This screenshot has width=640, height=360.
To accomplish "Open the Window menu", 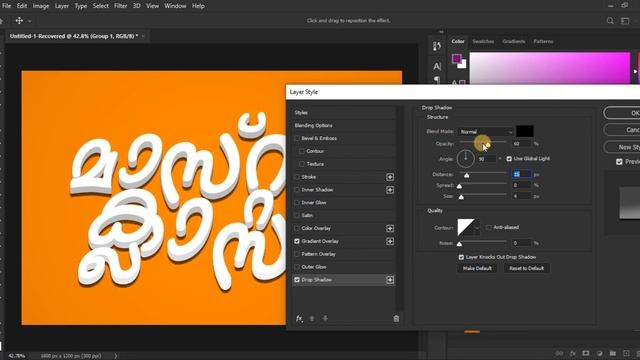I will 175,6.
